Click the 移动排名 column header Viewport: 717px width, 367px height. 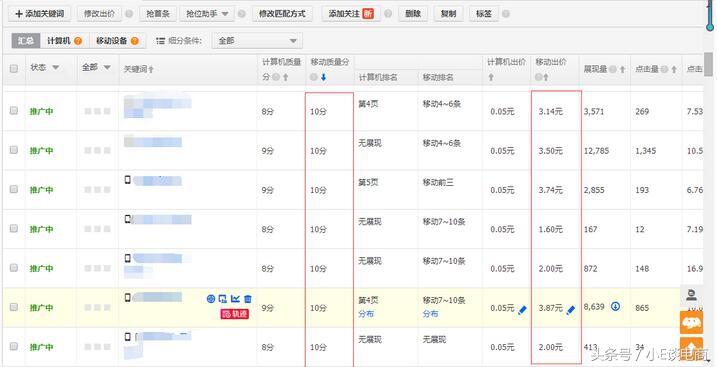[438, 78]
